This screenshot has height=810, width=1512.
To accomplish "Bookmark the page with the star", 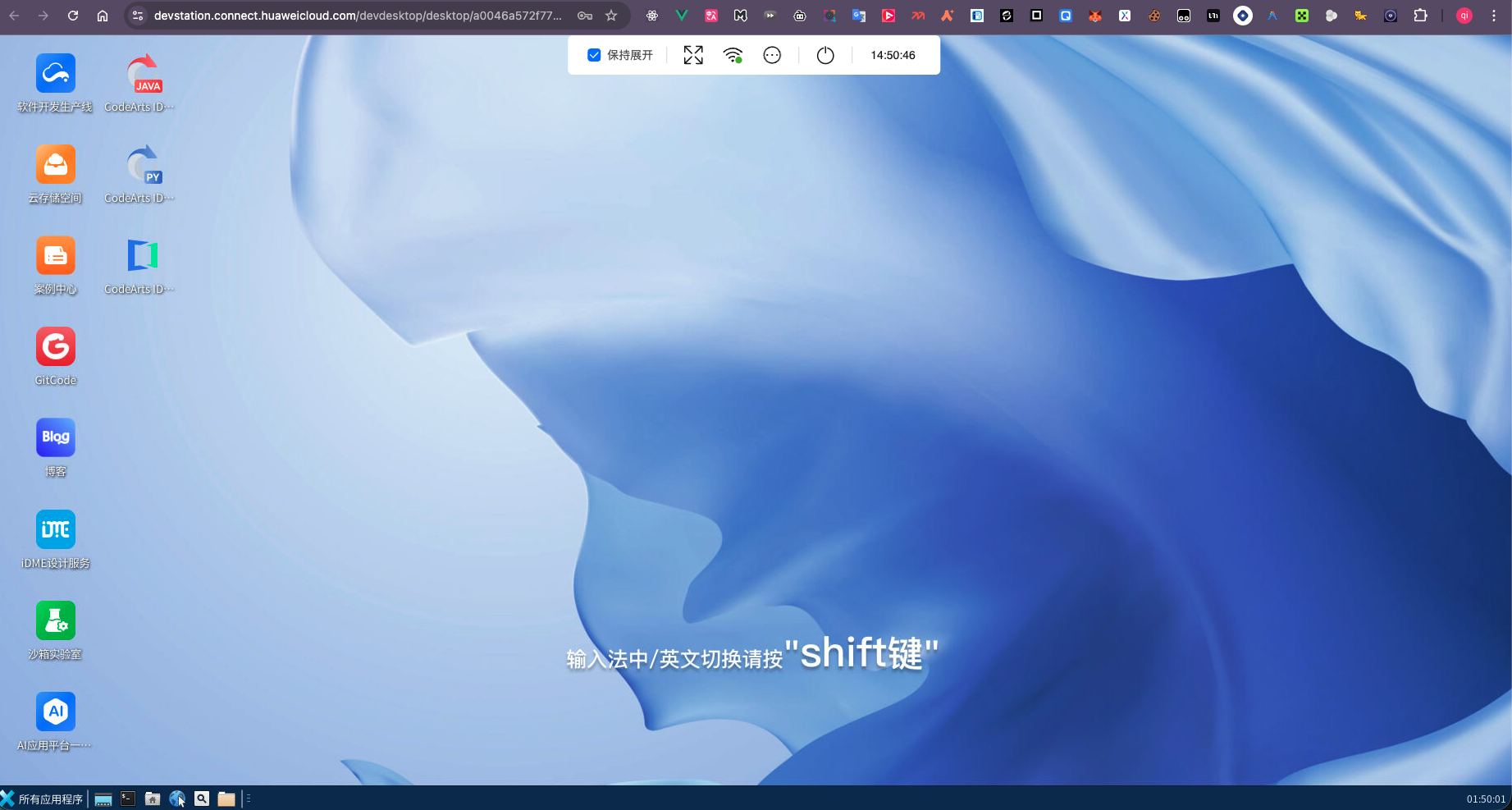I will coord(611,15).
